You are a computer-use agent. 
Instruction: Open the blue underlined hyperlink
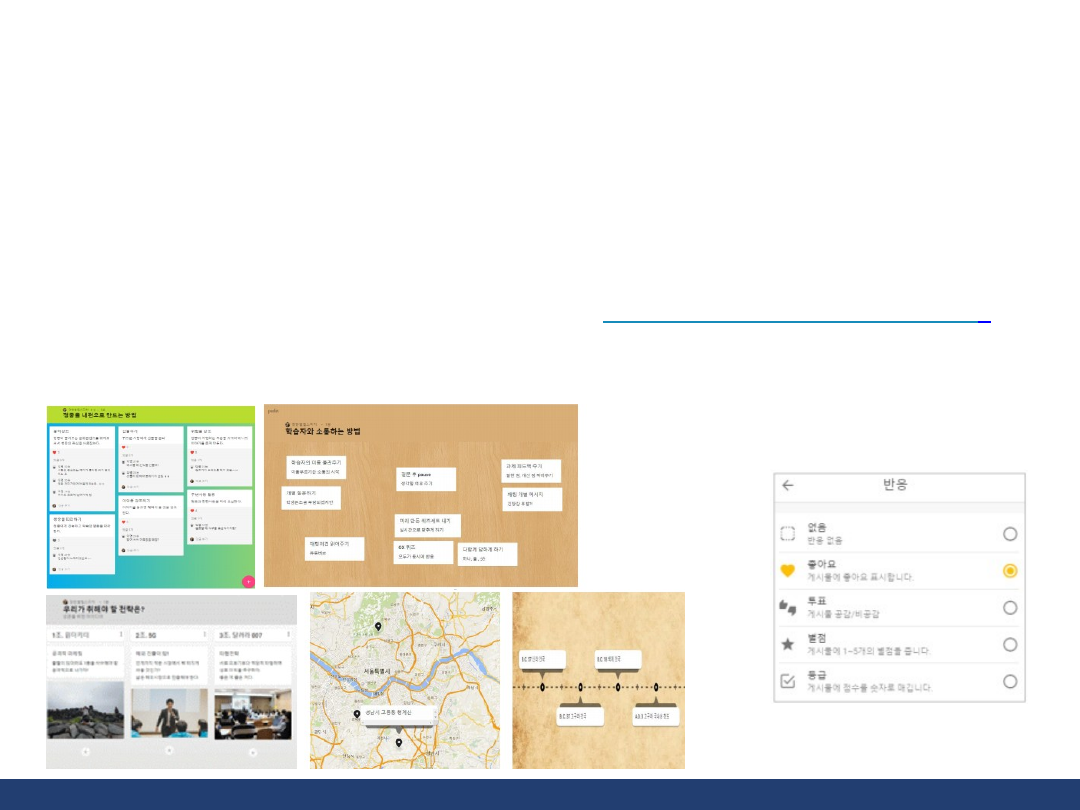click(x=795, y=322)
